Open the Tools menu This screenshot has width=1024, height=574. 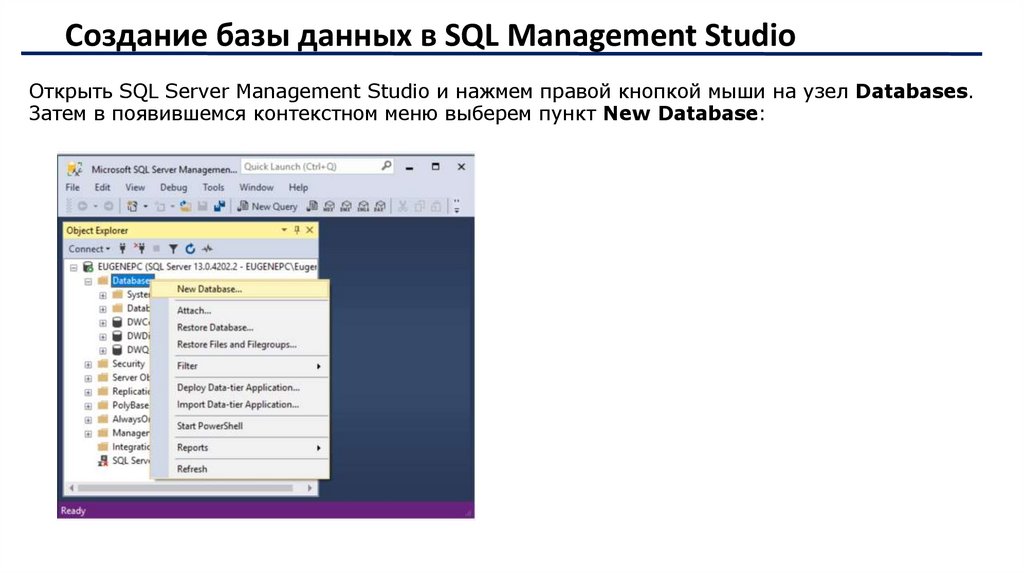tap(214, 187)
